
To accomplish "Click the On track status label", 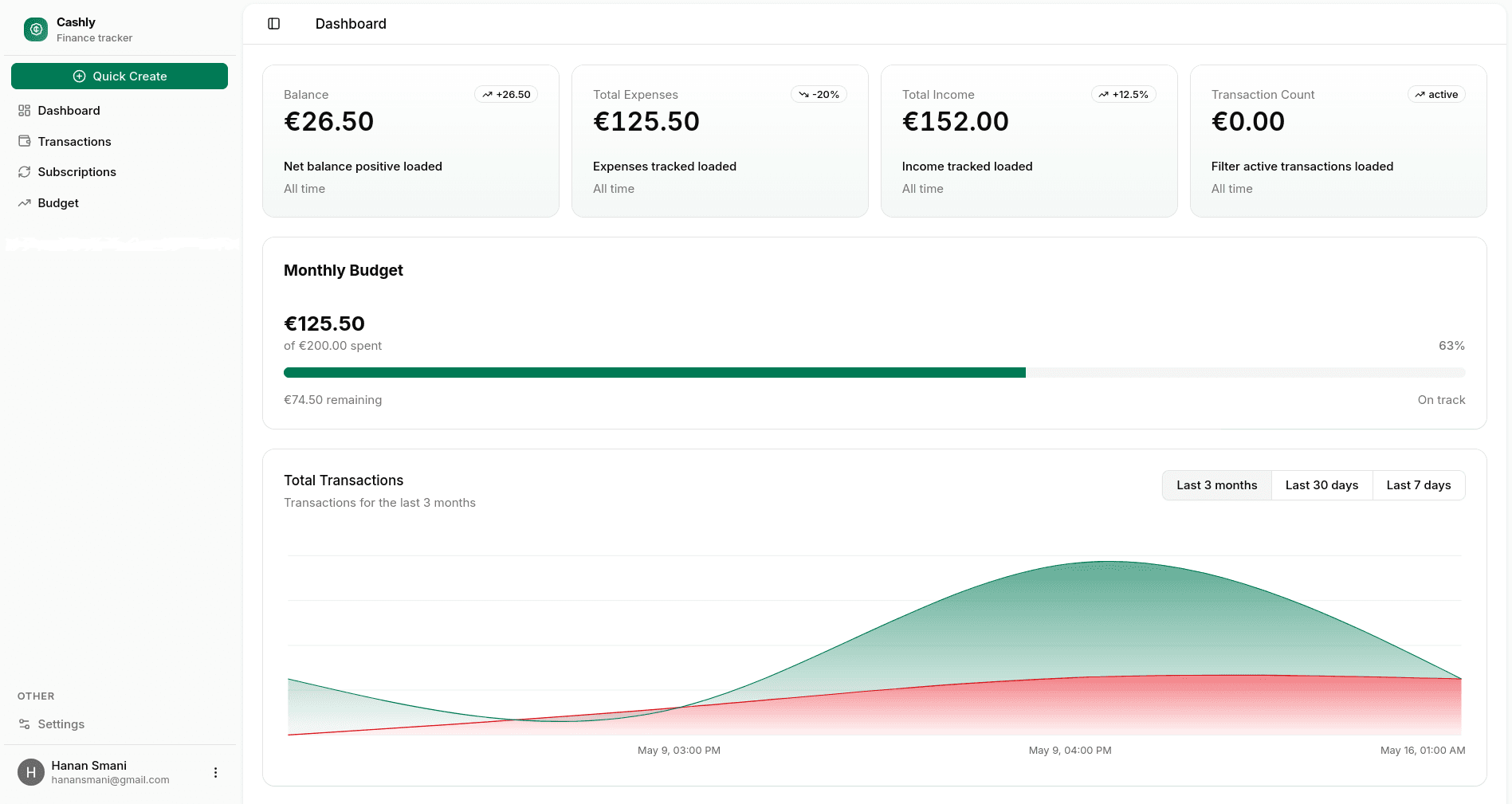I will pos(1441,400).
